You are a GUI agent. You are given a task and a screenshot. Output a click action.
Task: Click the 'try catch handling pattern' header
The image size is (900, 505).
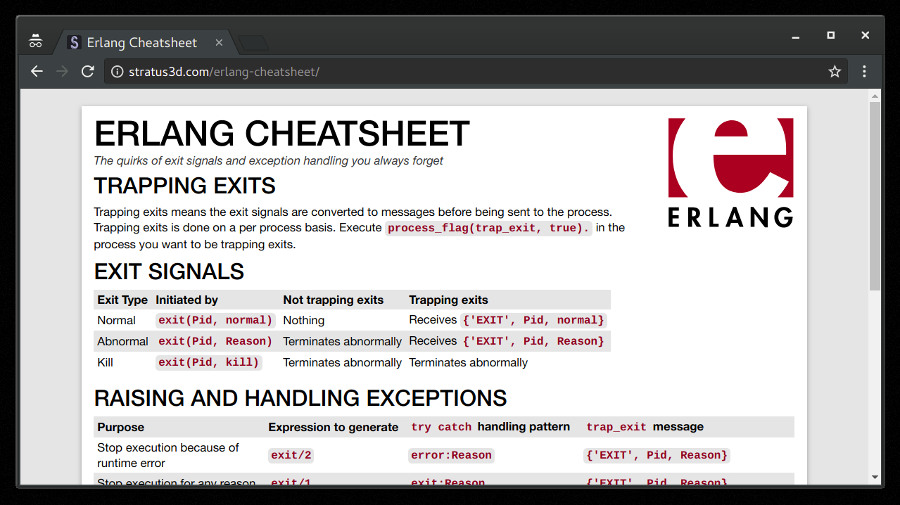click(x=490, y=427)
